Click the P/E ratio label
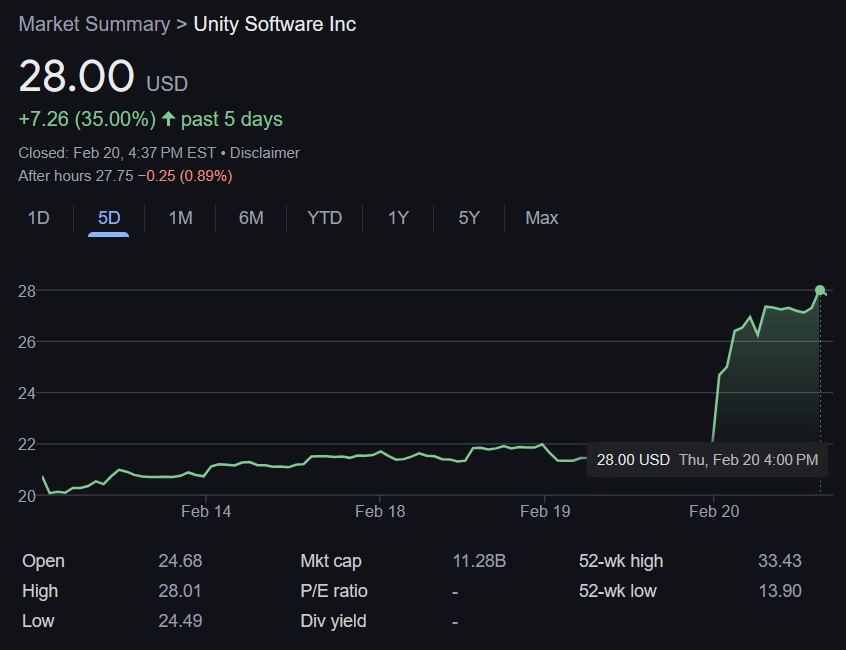 point(334,591)
